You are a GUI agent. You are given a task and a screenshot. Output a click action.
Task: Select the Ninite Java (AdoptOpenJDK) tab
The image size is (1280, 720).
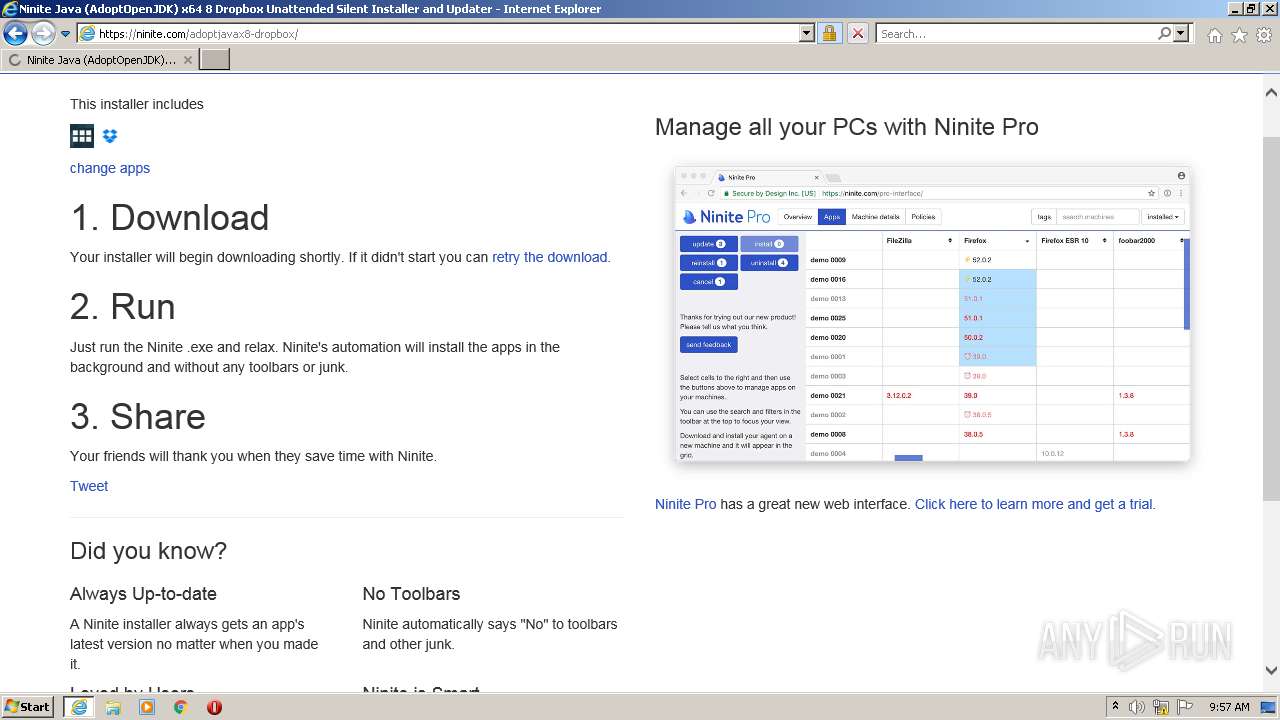(99, 60)
